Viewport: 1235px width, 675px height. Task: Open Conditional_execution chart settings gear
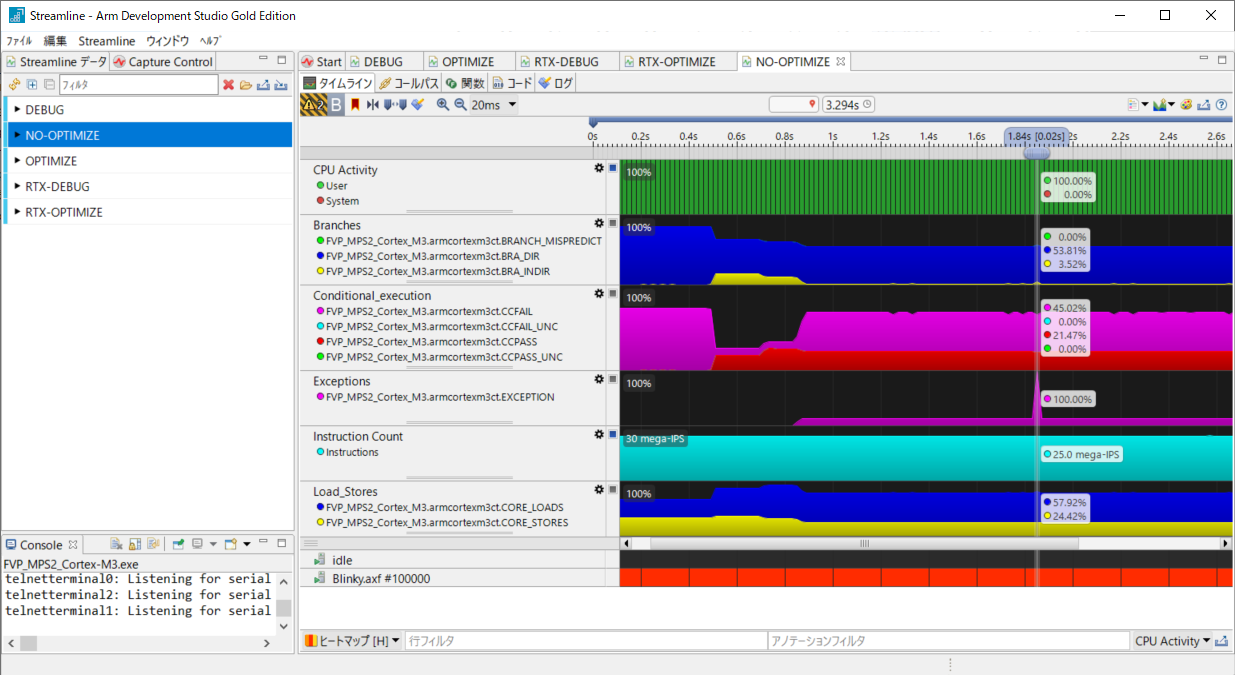(599, 293)
